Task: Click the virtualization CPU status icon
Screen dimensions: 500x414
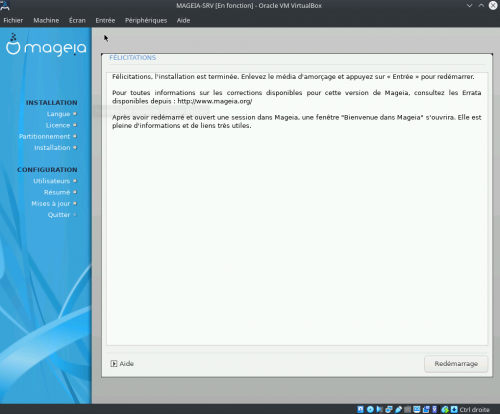Action: pyautogui.click(x=435, y=409)
